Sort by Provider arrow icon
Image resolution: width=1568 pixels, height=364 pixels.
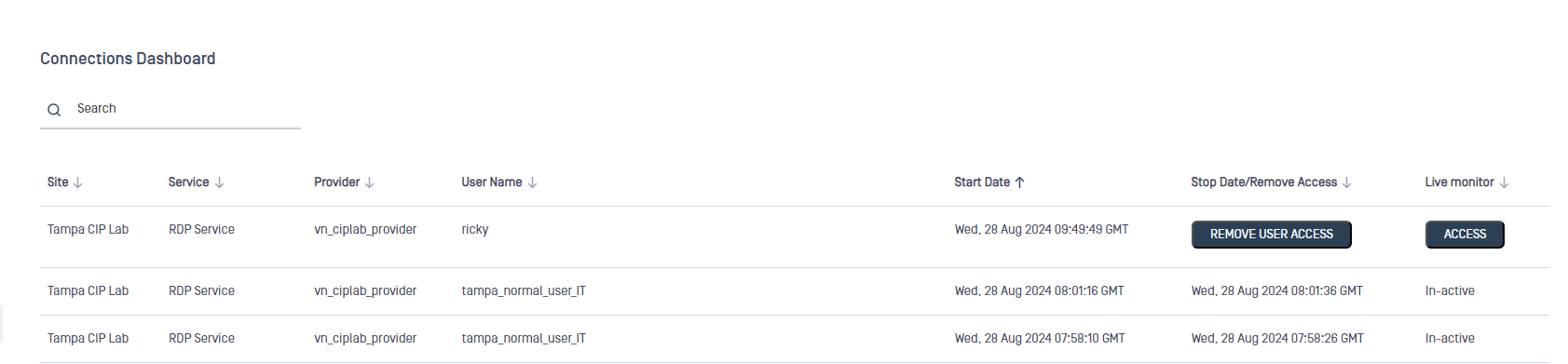370,182
